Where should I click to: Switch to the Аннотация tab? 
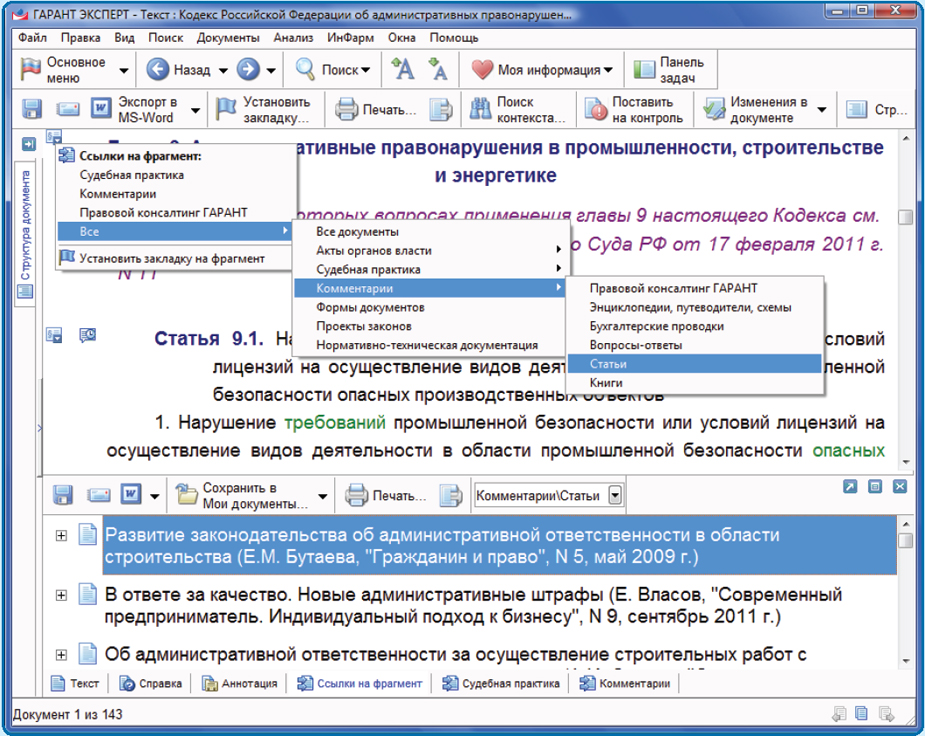point(240,684)
